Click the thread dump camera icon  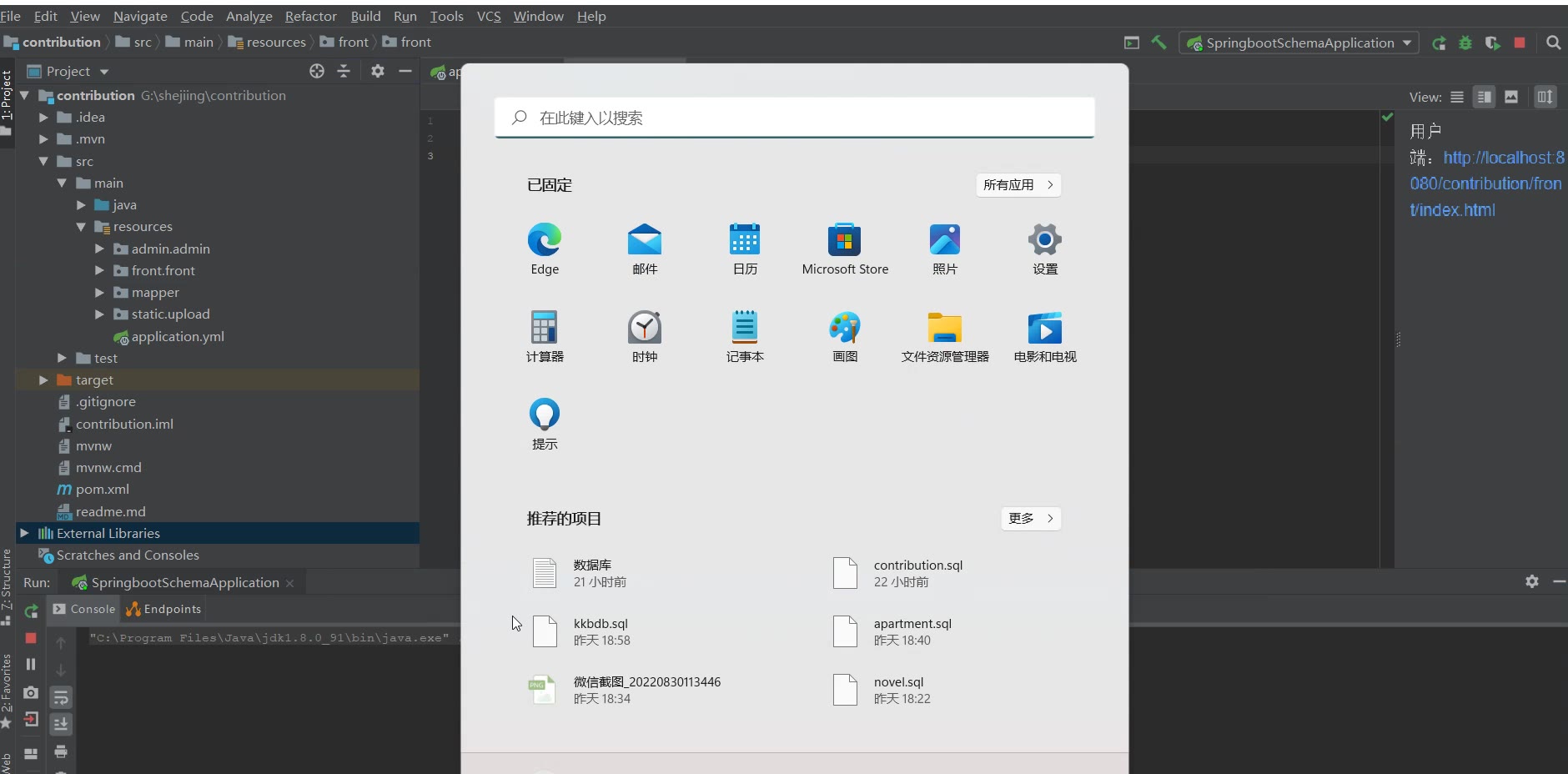tap(31, 692)
